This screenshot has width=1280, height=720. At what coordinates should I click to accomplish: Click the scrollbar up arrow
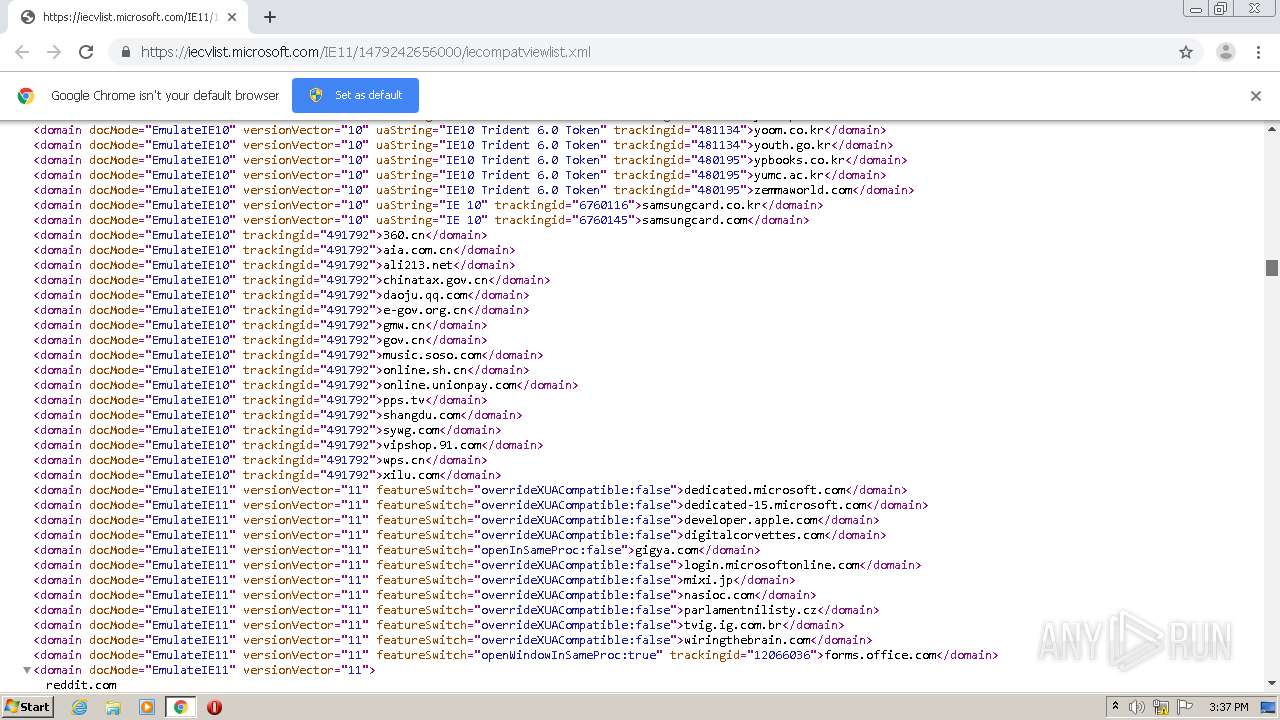click(1272, 128)
